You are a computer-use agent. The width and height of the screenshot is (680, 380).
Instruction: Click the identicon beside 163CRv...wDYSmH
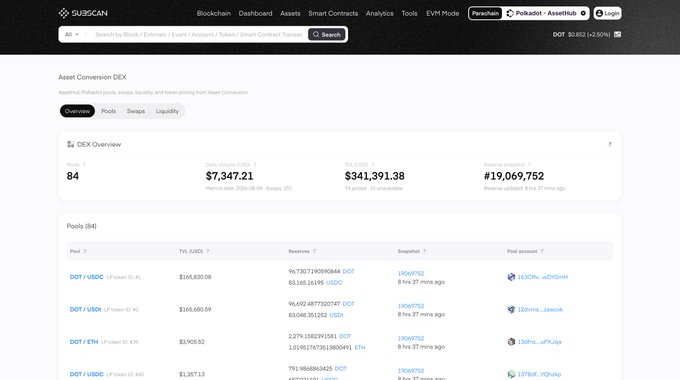click(x=511, y=277)
